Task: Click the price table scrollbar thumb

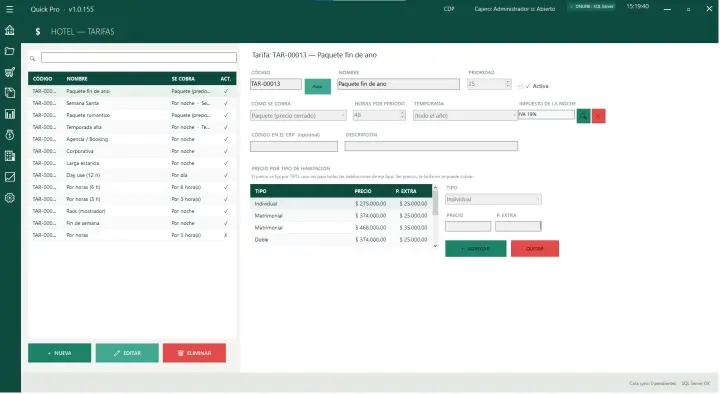Action: click(x=435, y=203)
